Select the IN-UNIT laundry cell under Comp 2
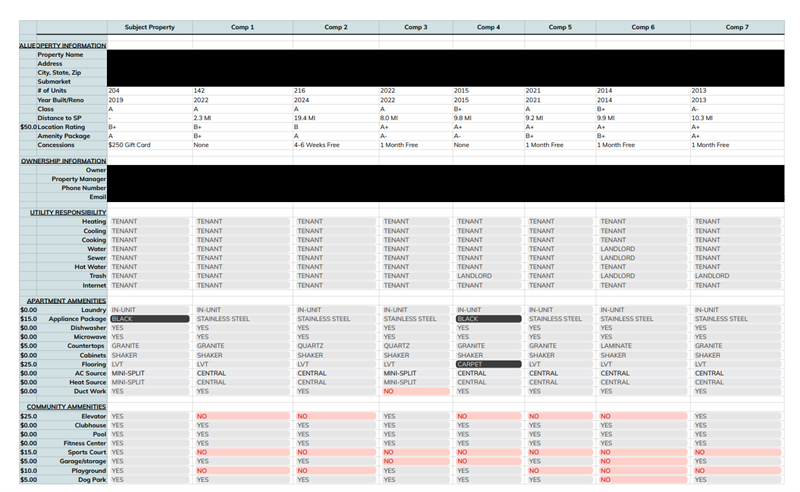Image resolution: width=800 pixels, height=492 pixels. click(336, 310)
